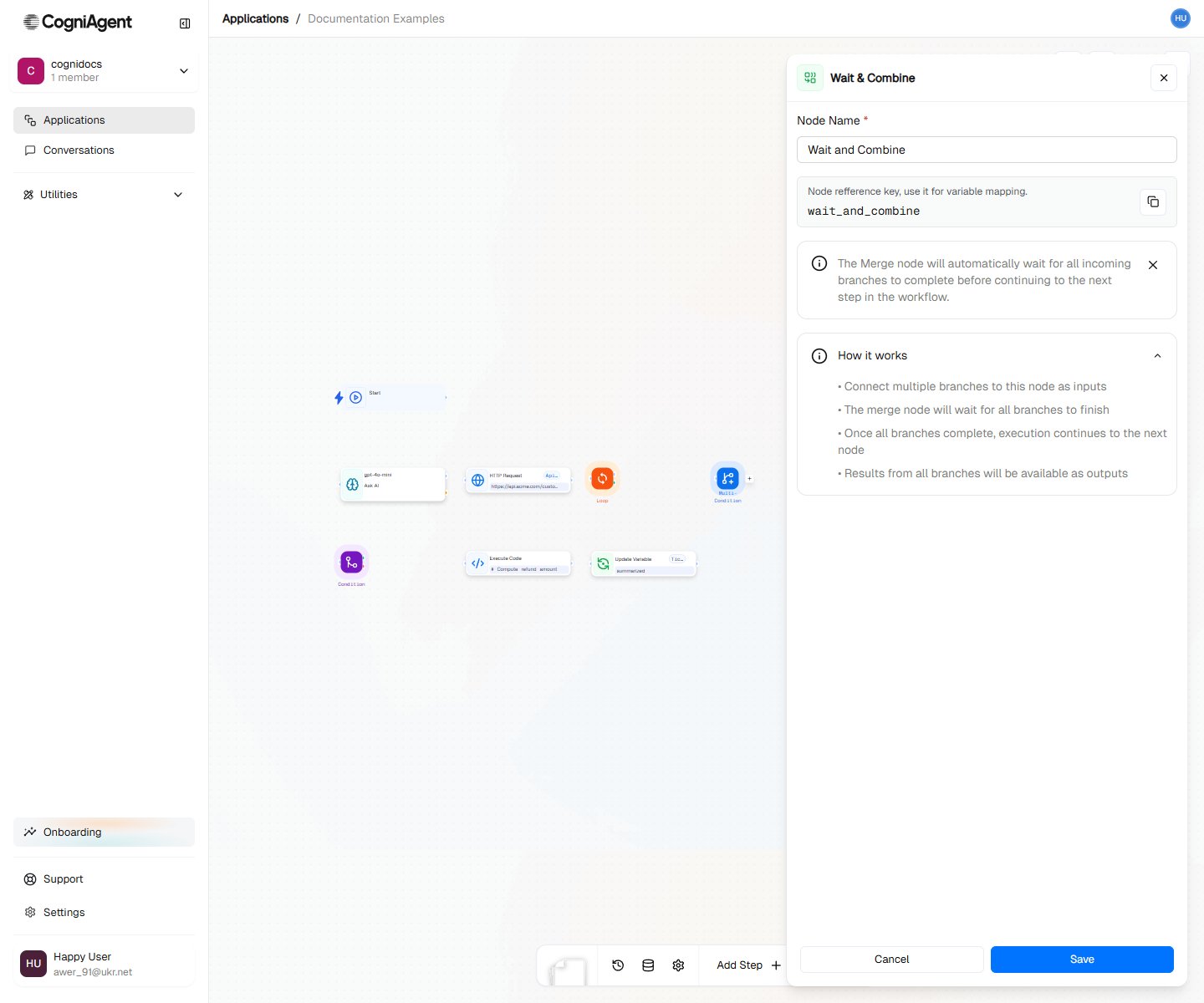Select the Update Variable node icon
The width and height of the screenshot is (1204, 1003).
point(603,564)
